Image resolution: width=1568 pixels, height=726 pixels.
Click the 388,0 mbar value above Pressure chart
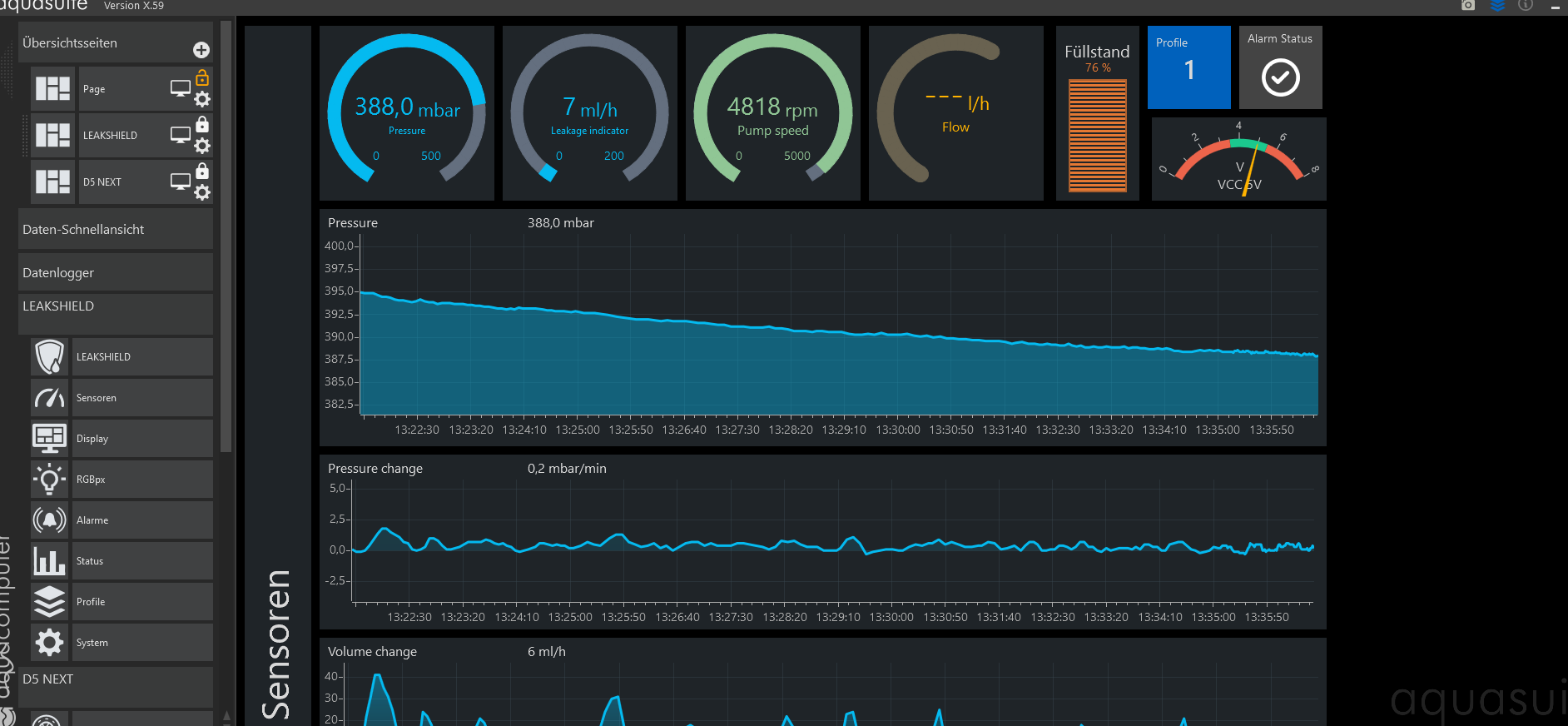tap(561, 223)
